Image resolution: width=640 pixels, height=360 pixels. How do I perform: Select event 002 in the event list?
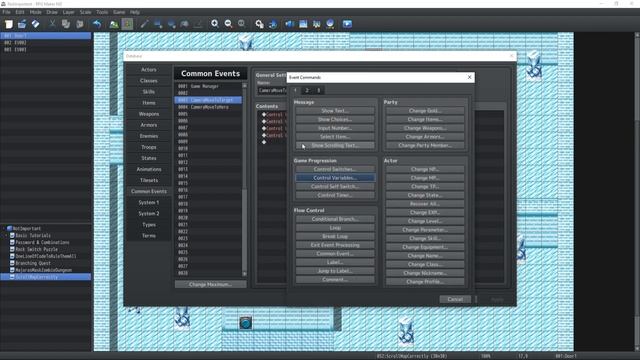pos(46,42)
